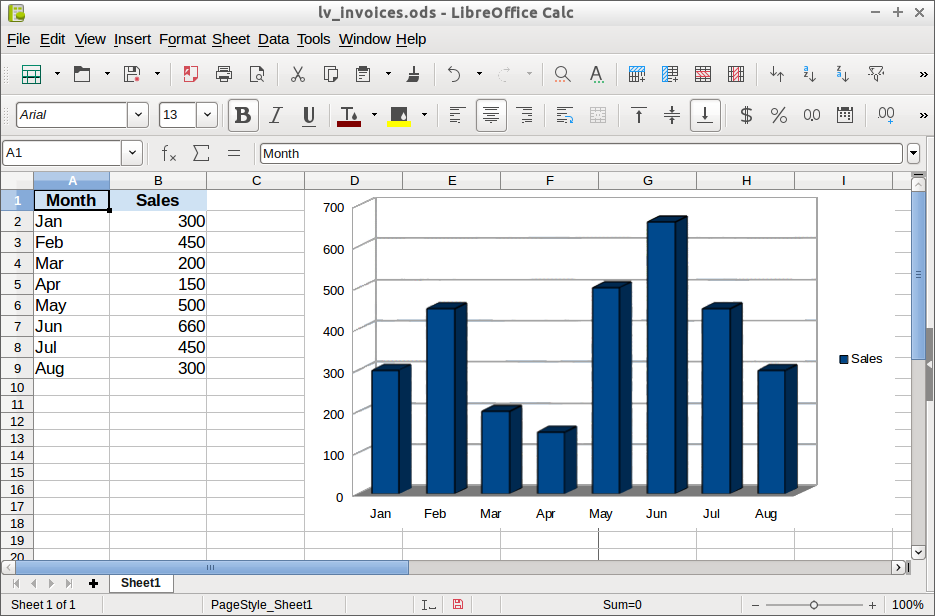Image resolution: width=935 pixels, height=616 pixels.
Task: Click the Print icon in toolbar
Action: click(224, 74)
